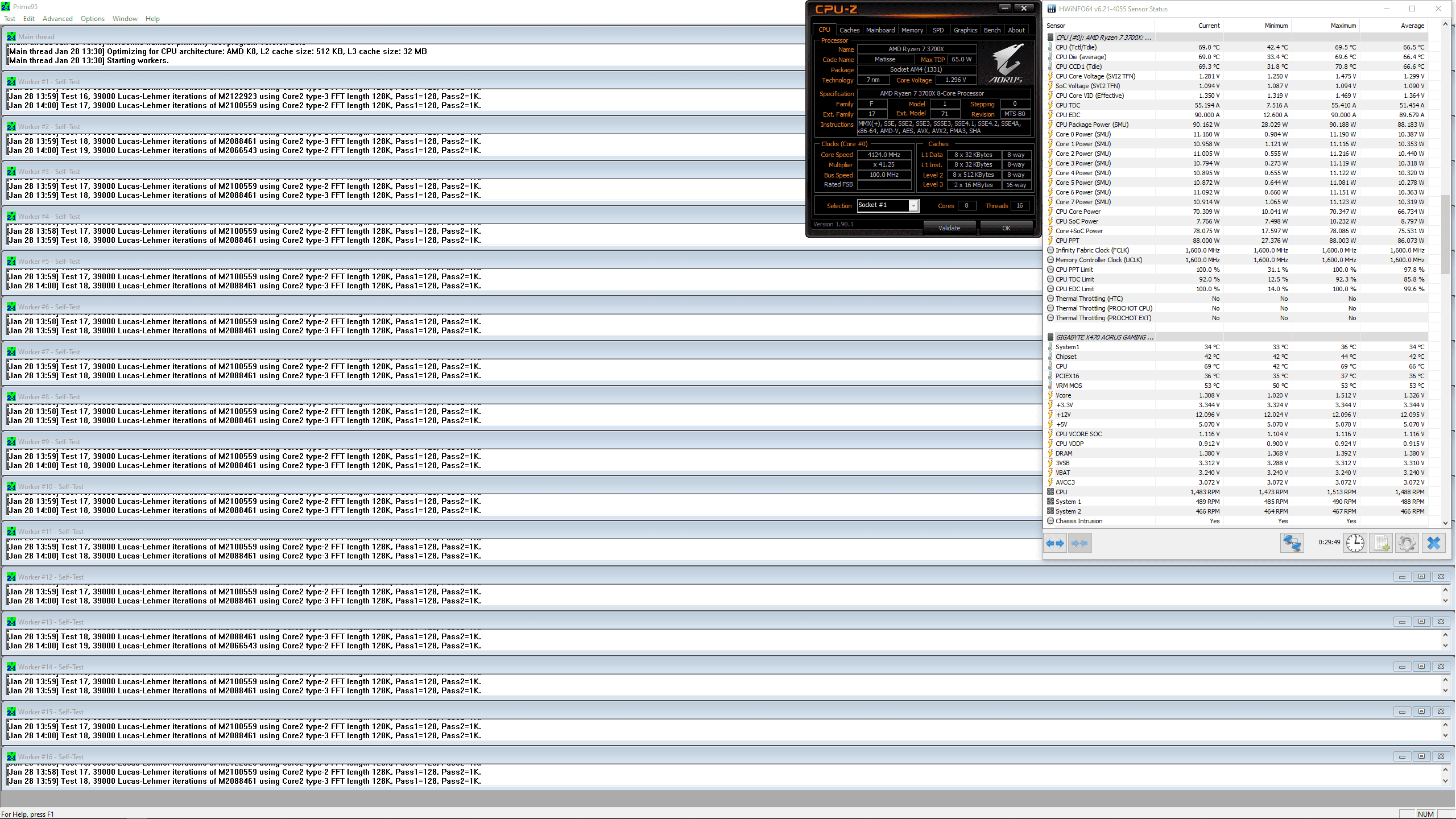Open HWiNFO sensor settings gear icon
1456x819 pixels.
[1407, 543]
